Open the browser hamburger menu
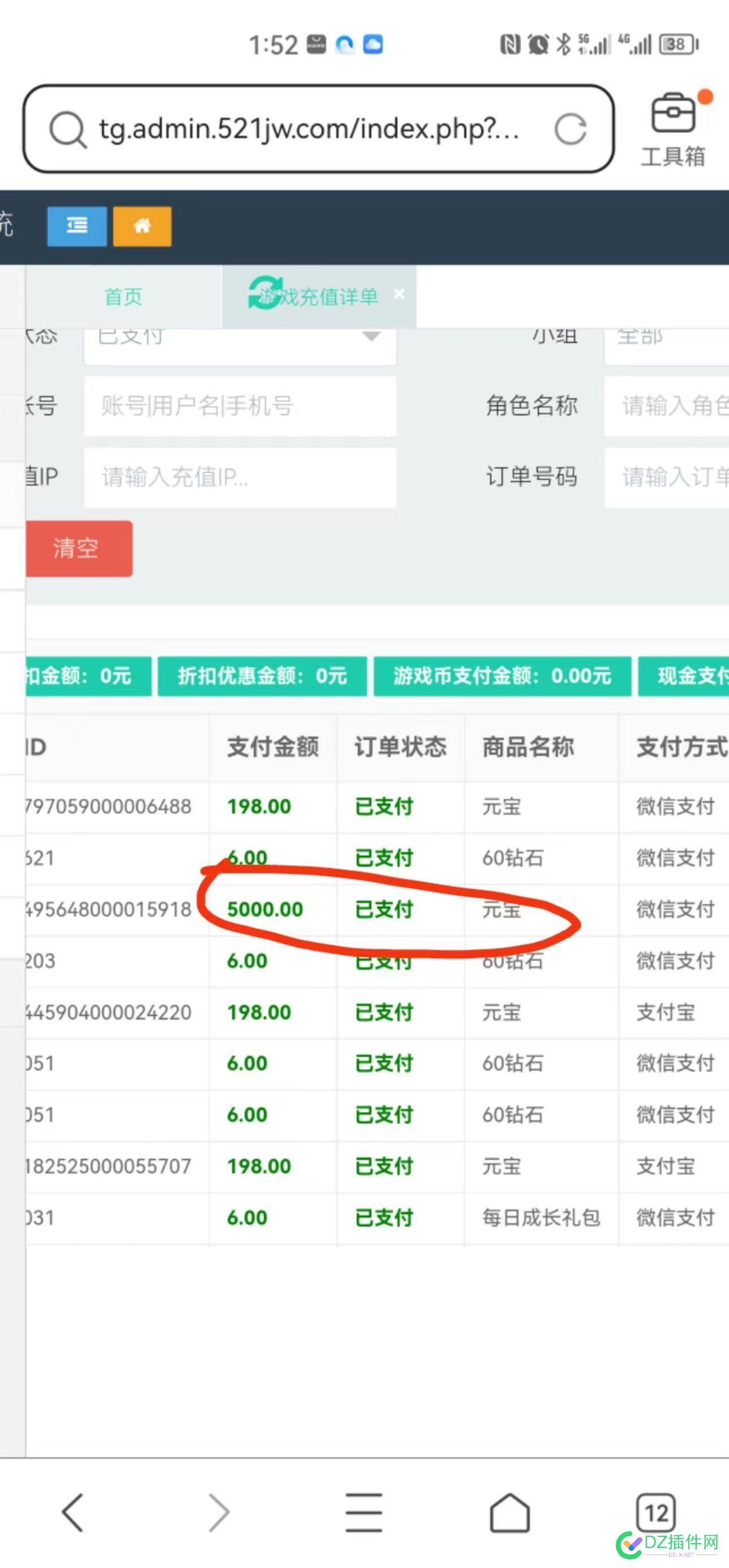 364,1513
